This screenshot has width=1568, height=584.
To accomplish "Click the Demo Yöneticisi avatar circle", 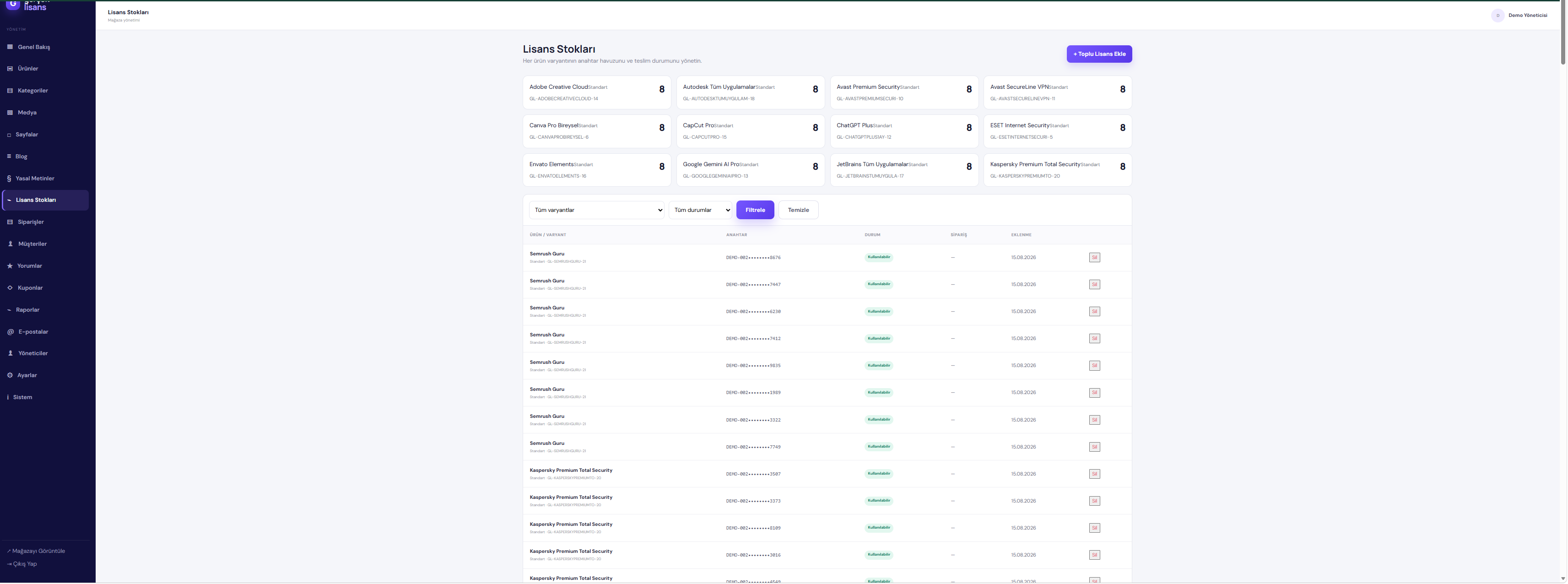I will pos(1498,16).
